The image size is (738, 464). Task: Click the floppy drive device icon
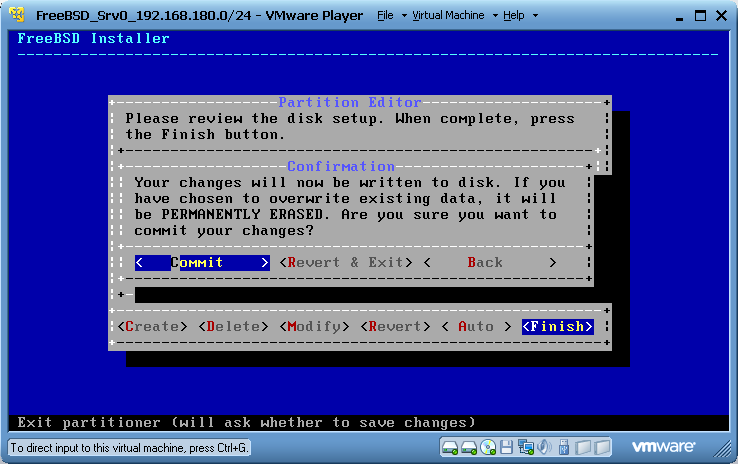click(x=506, y=447)
